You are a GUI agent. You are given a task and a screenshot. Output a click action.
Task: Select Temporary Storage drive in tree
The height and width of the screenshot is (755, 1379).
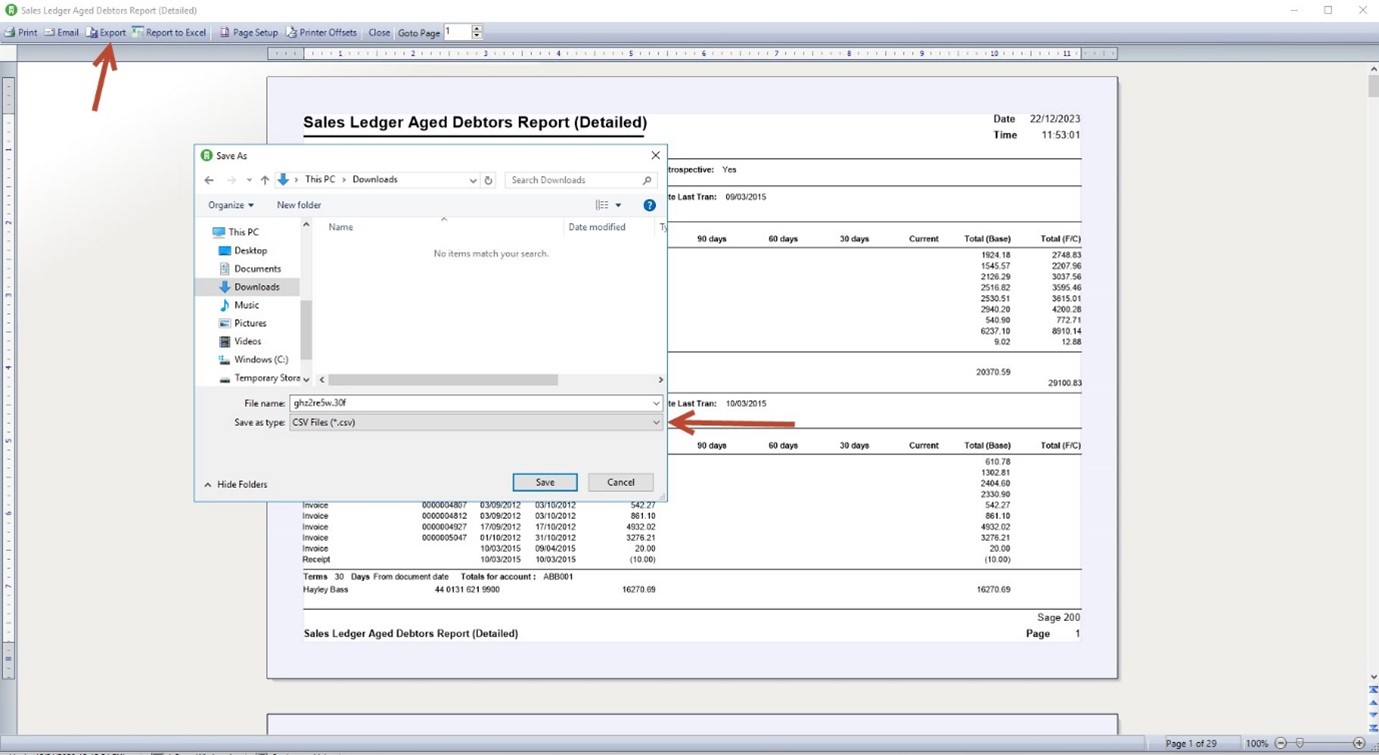coord(259,378)
